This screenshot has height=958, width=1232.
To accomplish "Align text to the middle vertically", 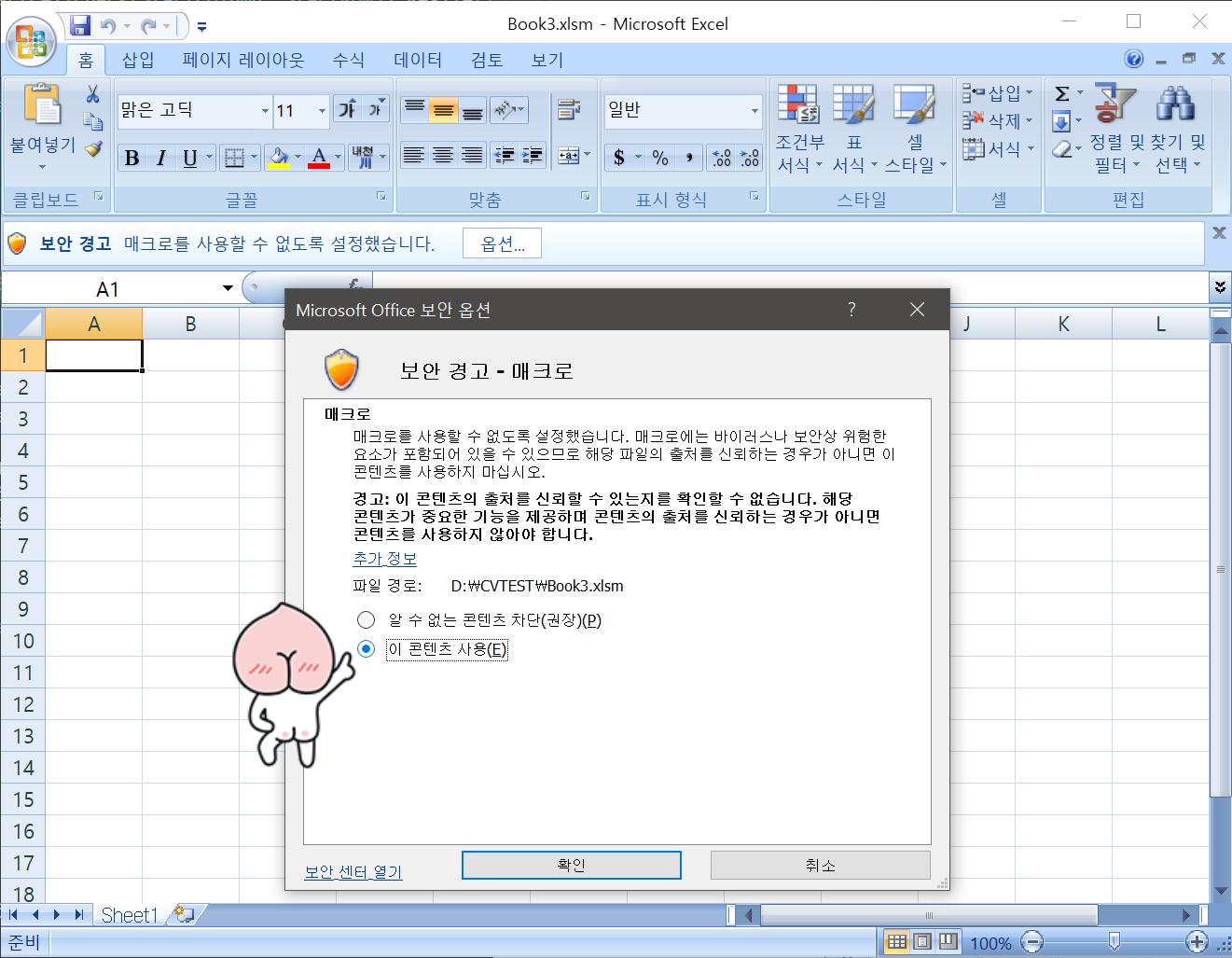I will coord(444,109).
